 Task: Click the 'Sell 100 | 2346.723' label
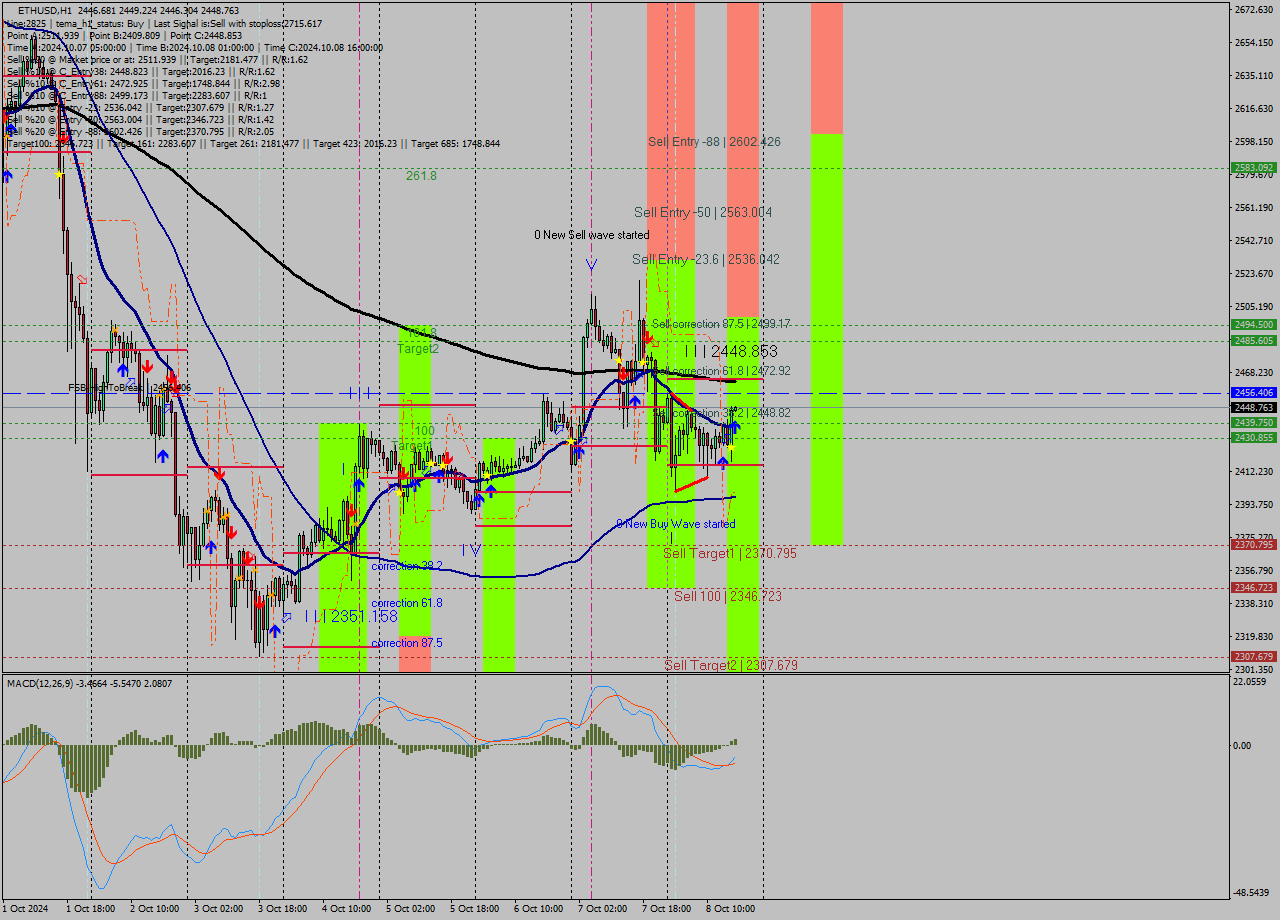point(728,596)
